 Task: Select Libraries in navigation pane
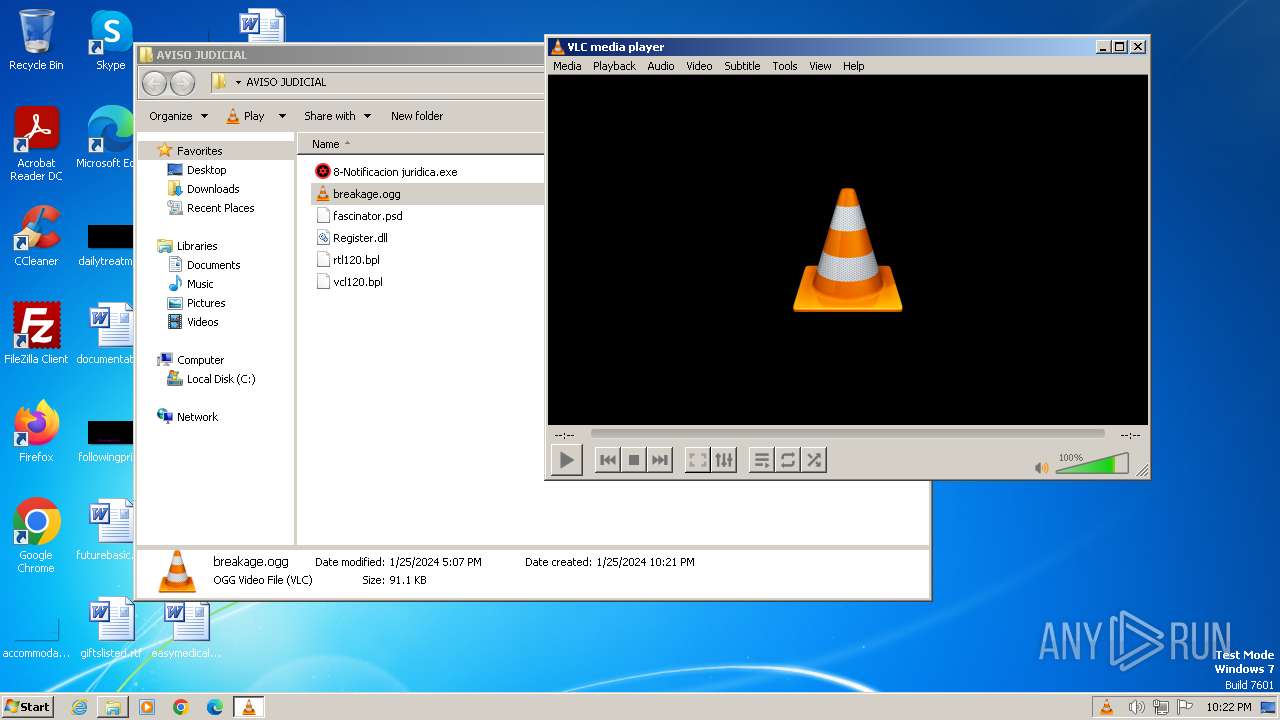point(197,246)
